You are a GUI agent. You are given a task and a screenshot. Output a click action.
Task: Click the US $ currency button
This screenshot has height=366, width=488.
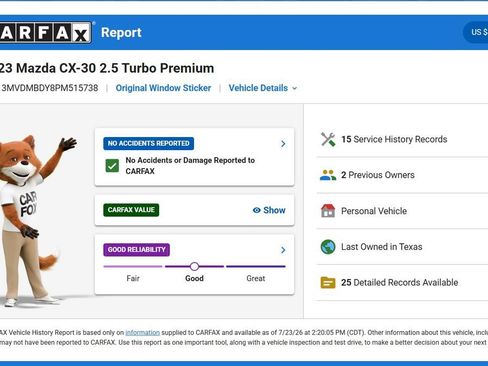pyautogui.click(x=476, y=32)
